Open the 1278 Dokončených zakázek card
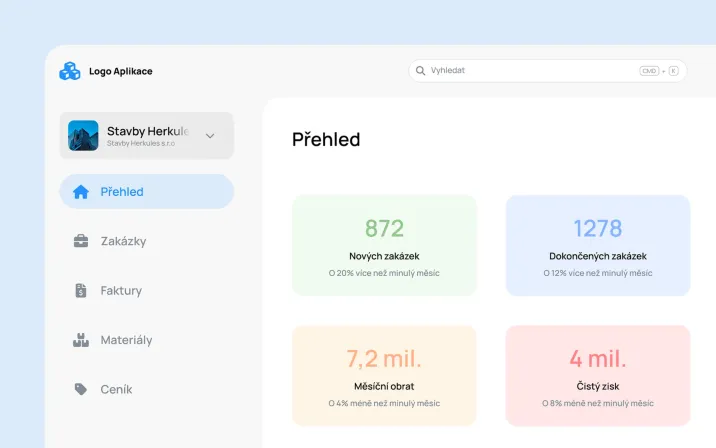Screen dimensions: 716x448 (598, 245)
